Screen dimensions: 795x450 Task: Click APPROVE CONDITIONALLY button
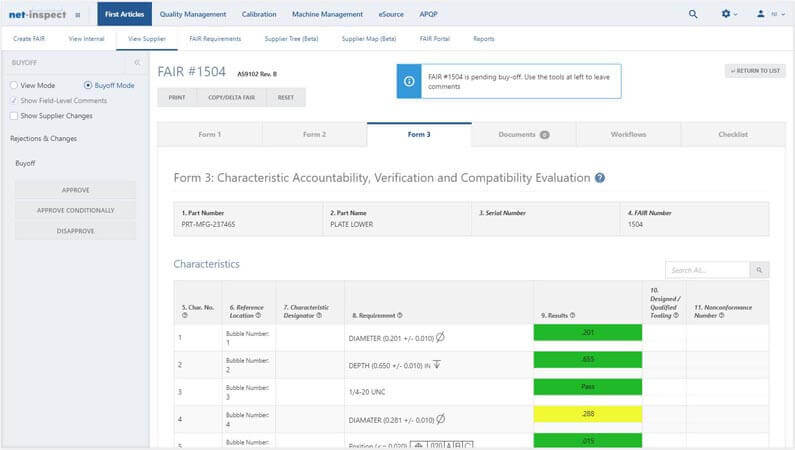pos(76,210)
